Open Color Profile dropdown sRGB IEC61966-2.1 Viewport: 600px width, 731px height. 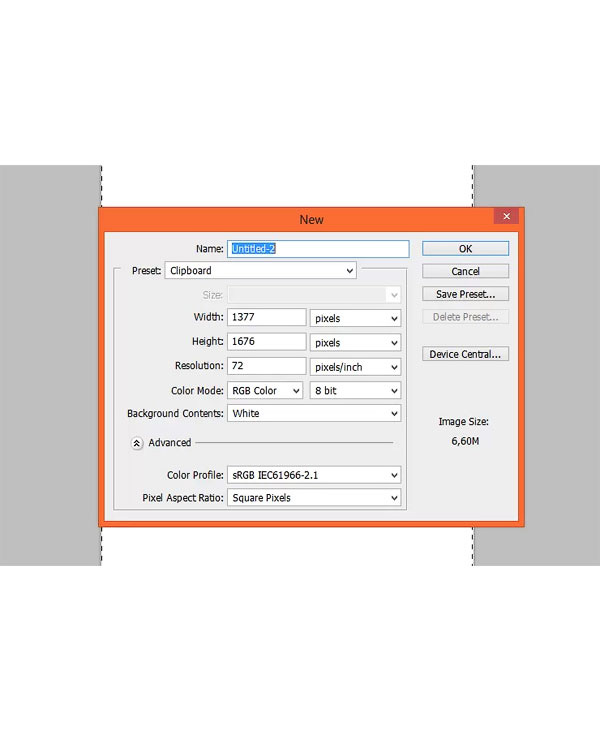[314, 475]
